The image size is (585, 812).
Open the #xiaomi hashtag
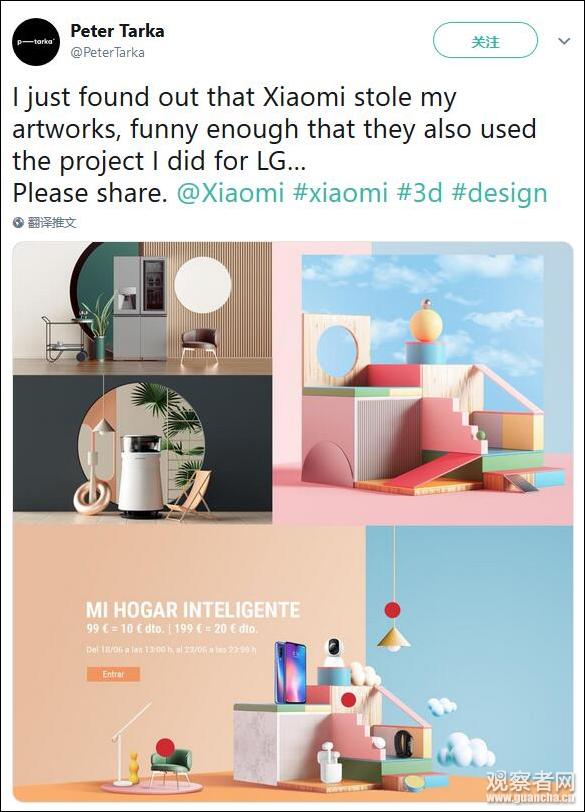340,193
